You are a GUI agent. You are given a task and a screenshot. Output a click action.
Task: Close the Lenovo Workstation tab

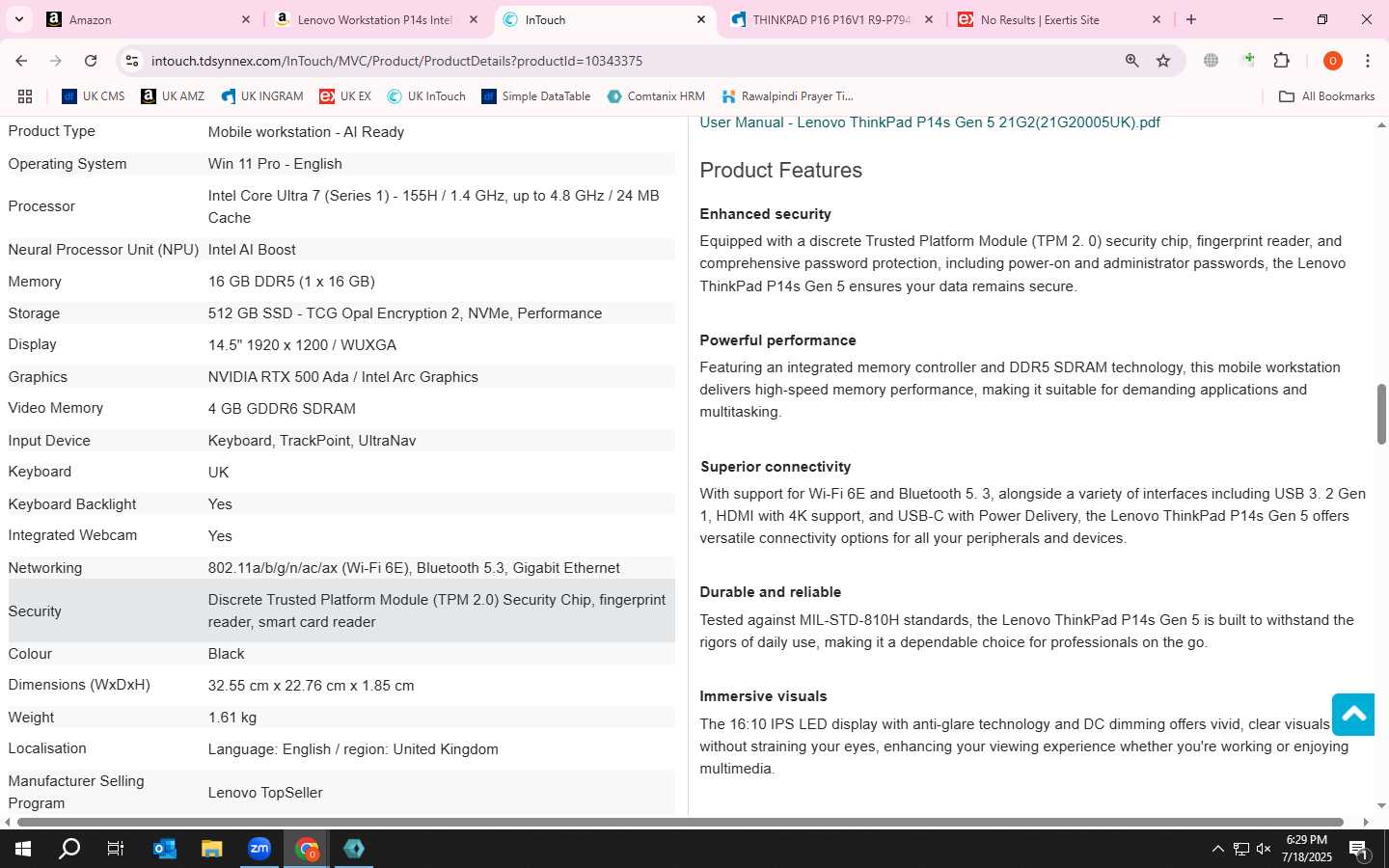pos(473,19)
